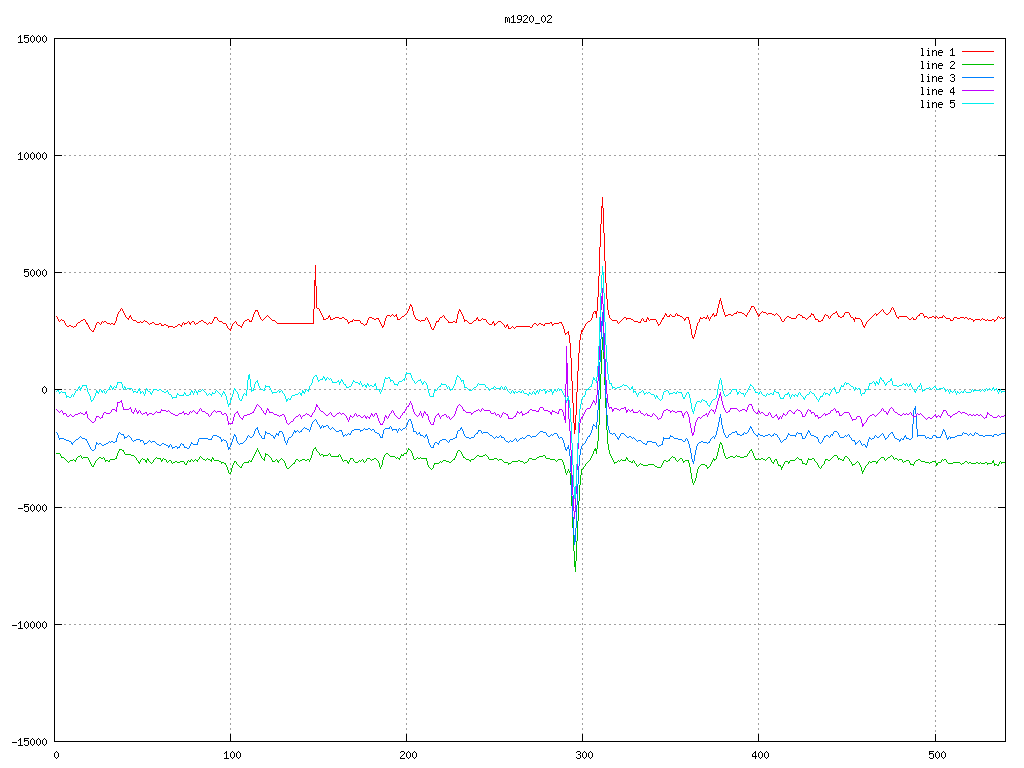The height and width of the screenshot is (768, 1024).
Task: Click the cyan line 5 legend swatch
Action: 978,104
